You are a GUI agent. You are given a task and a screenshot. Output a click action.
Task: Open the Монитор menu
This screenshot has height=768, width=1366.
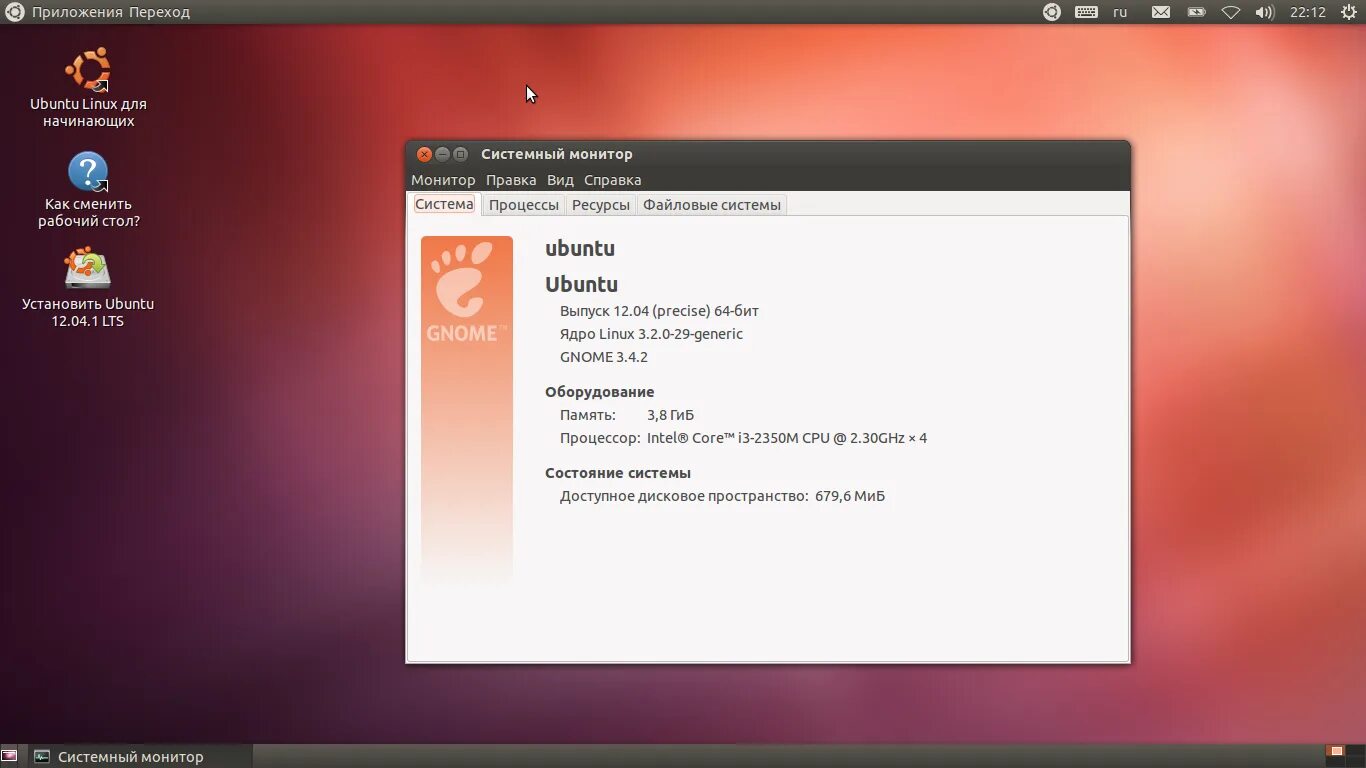(x=443, y=180)
